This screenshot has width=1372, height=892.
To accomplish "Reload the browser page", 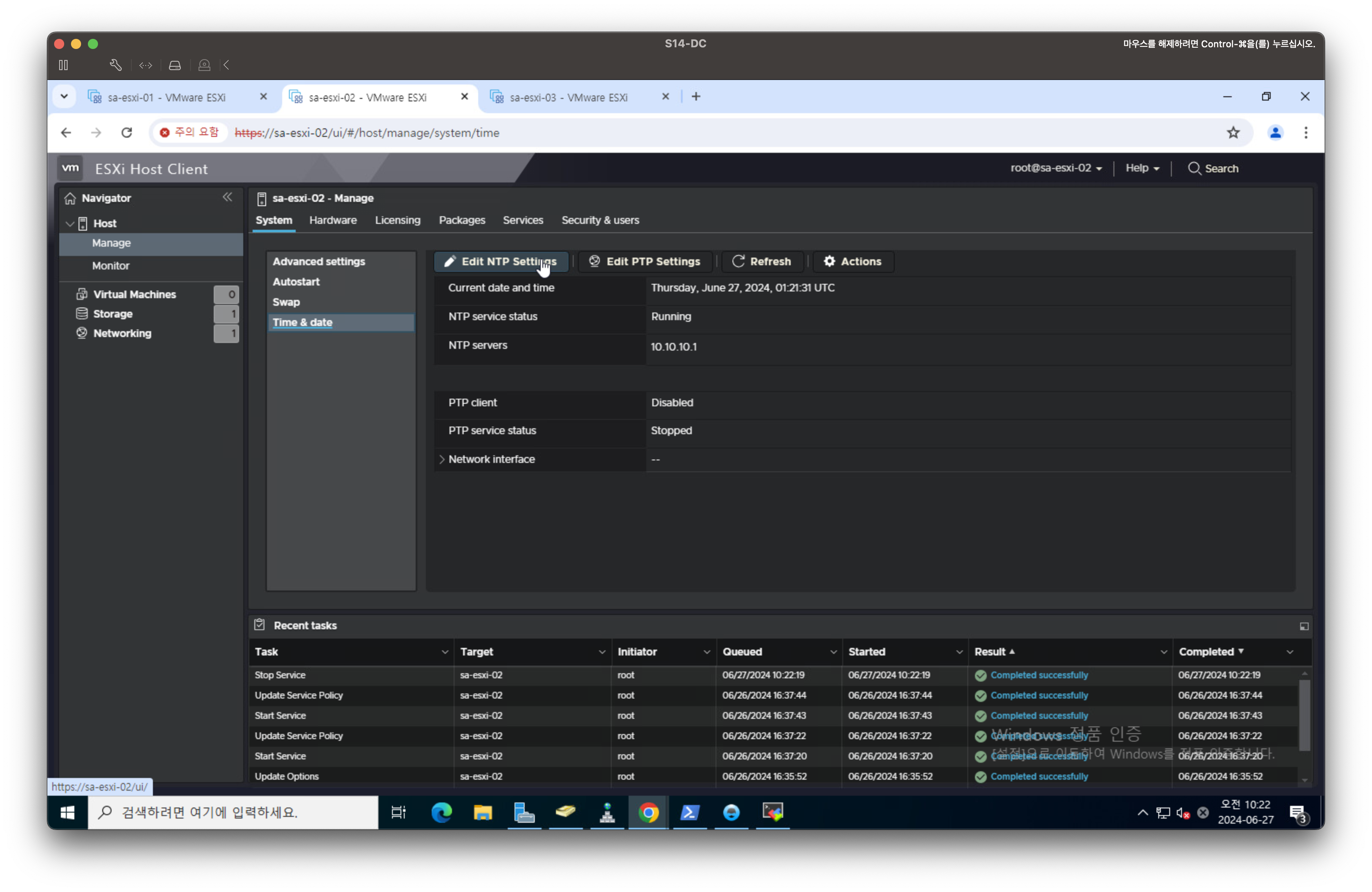I will coord(127,133).
